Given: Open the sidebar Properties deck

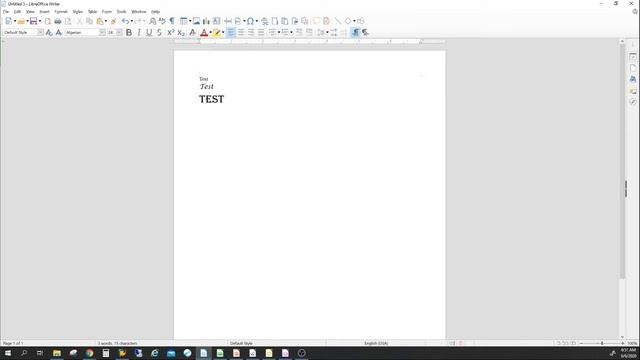Looking at the screenshot, I should 633,56.
